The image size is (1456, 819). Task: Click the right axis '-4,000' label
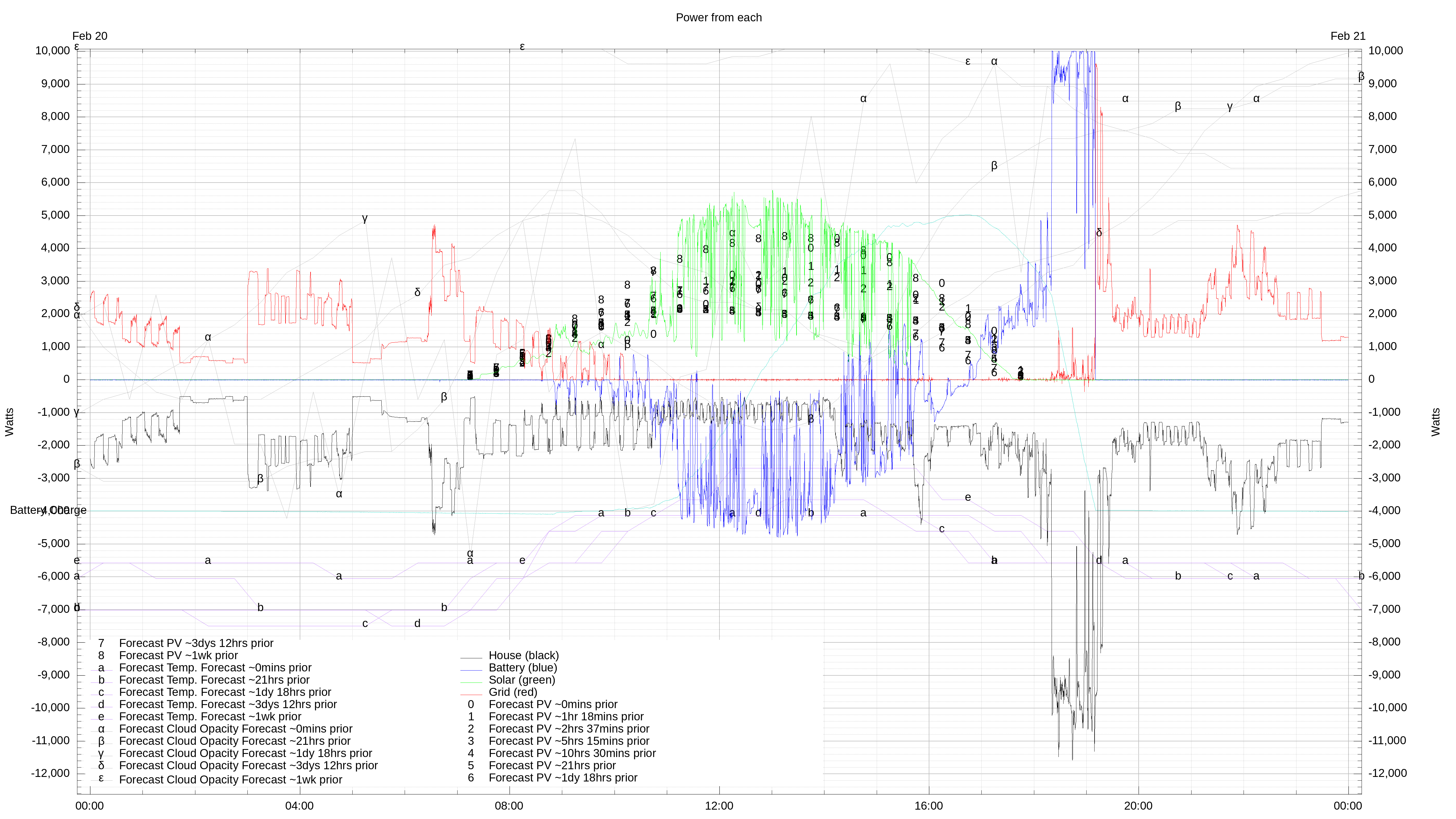[1384, 510]
